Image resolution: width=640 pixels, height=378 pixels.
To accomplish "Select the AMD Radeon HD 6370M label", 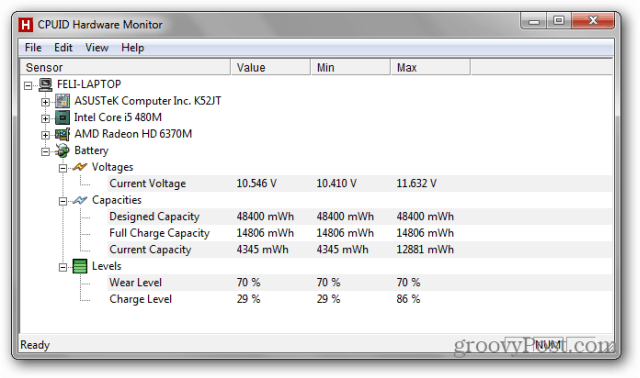I will (x=133, y=134).
